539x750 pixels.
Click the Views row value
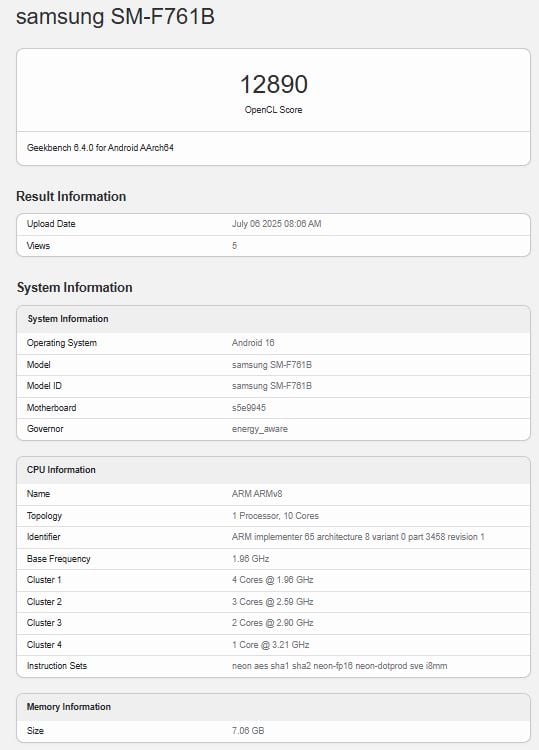pyautogui.click(x=234, y=245)
